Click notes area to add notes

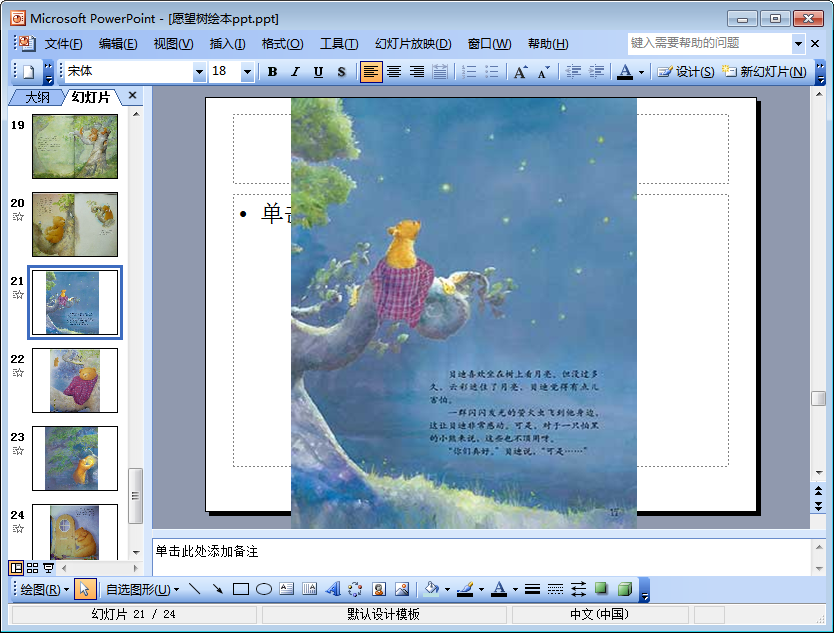[481, 557]
